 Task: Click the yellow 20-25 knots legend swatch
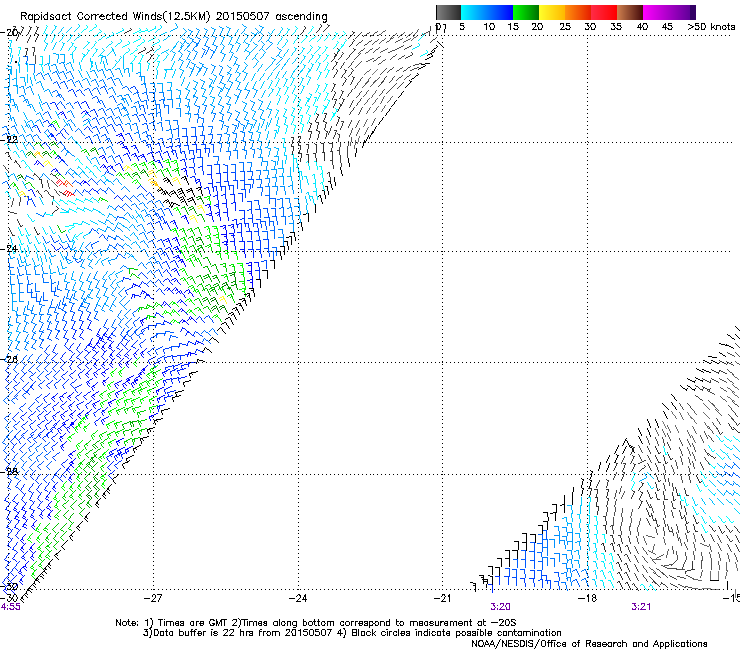[552, 12]
